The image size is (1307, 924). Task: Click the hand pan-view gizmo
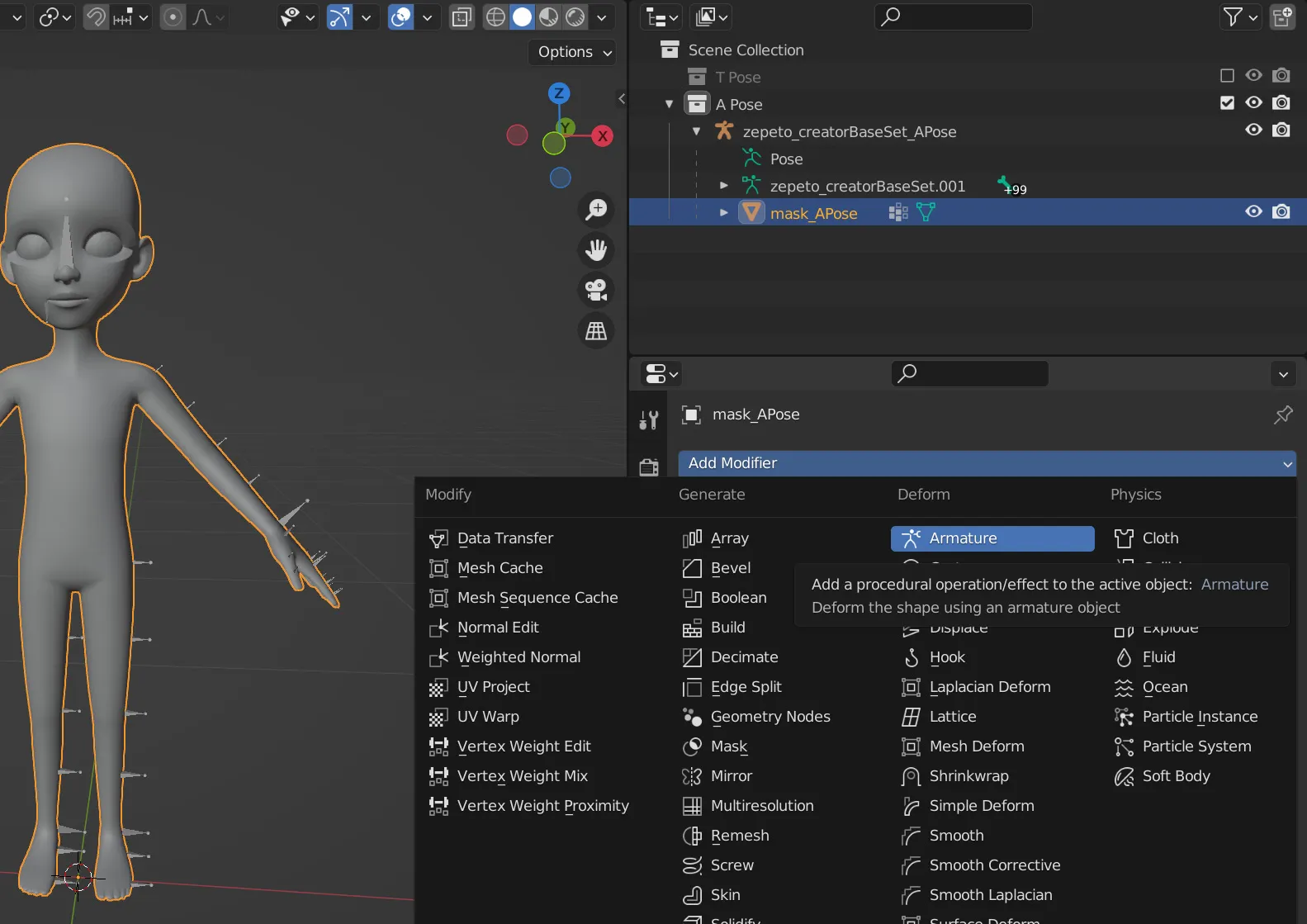tap(596, 249)
